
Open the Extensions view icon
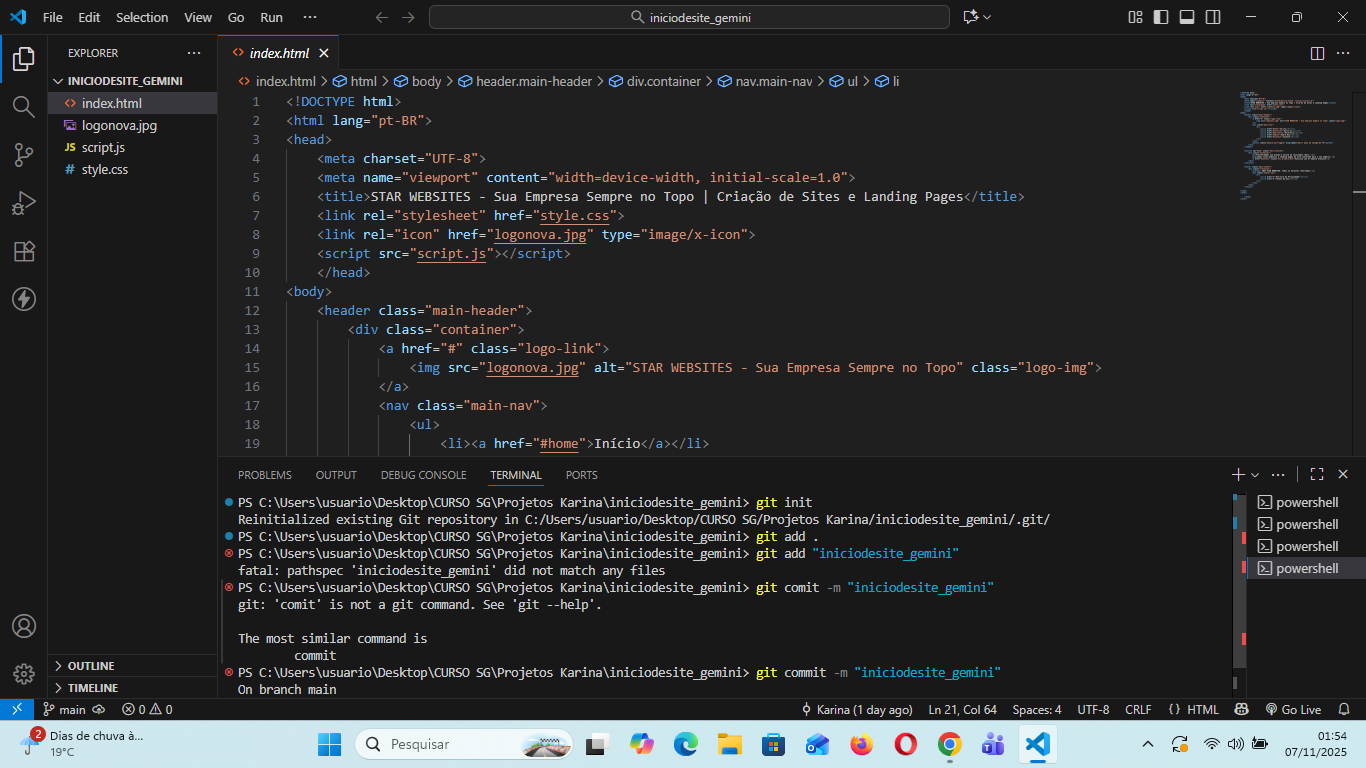coord(24,251)
